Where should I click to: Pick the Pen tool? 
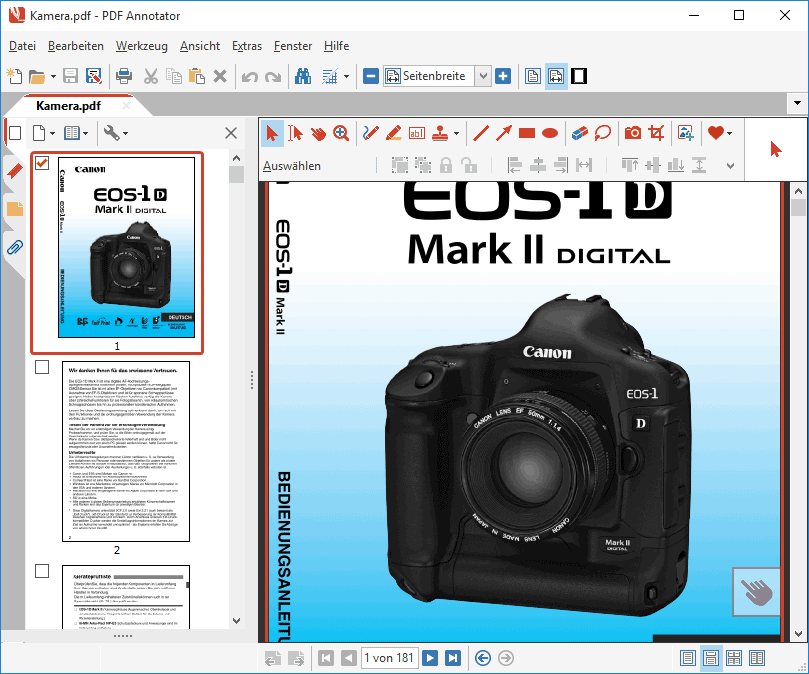click(370, 133)
